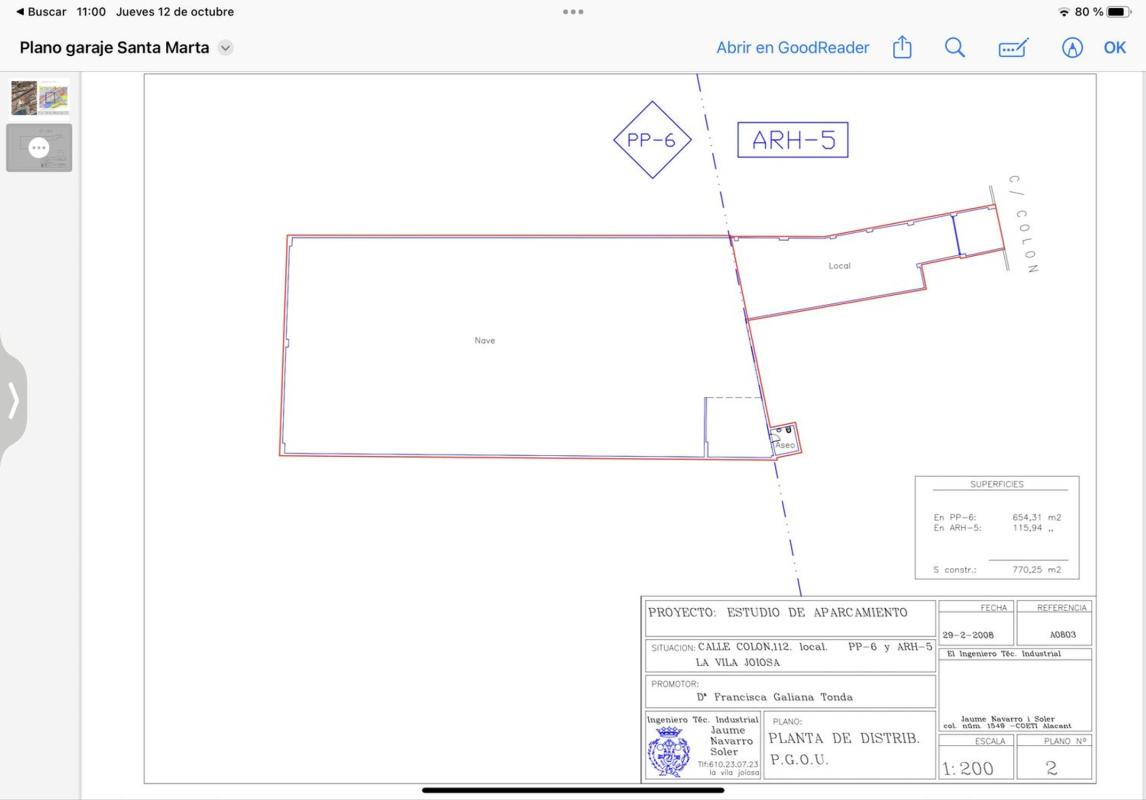Return to Buscar app
Screen dimensions: 1146x800
(x=41, y=12)
